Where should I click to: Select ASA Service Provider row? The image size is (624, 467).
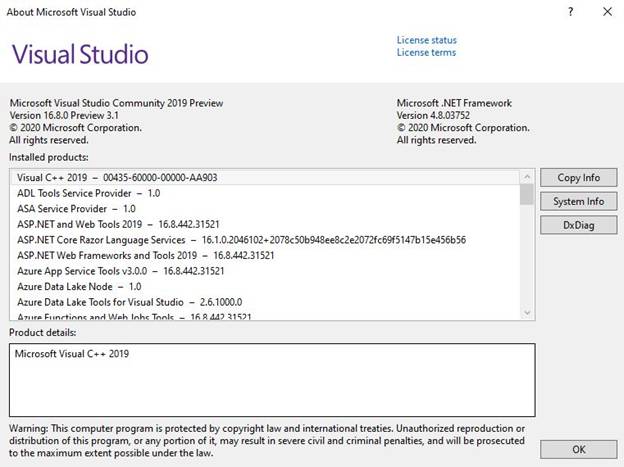coord(265,209)
